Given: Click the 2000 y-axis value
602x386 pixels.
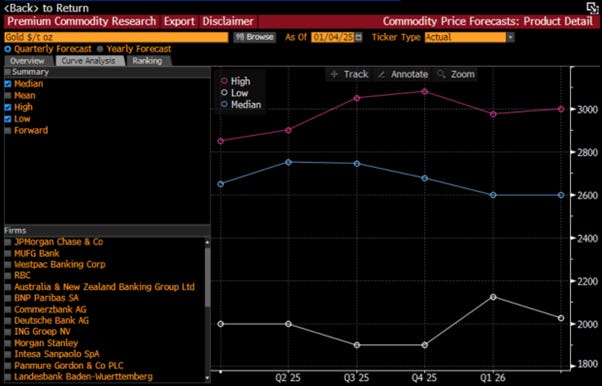Looking at the screenshot, I should click(x=588, y=324).
